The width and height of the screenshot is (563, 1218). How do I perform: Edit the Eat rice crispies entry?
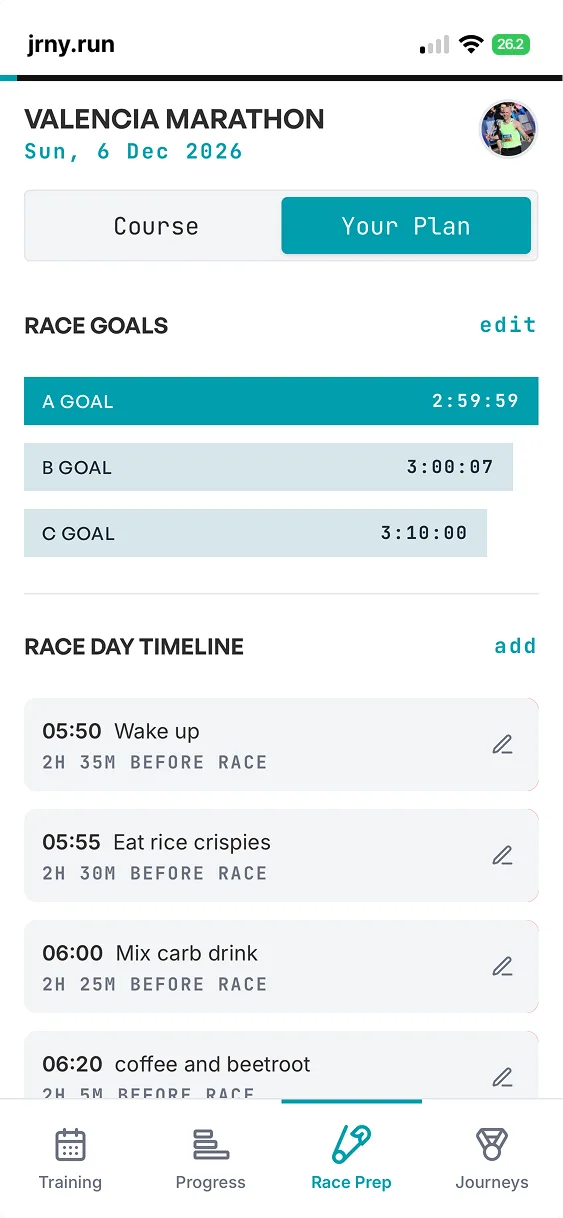pyautogui.click(x=502, y=856)
